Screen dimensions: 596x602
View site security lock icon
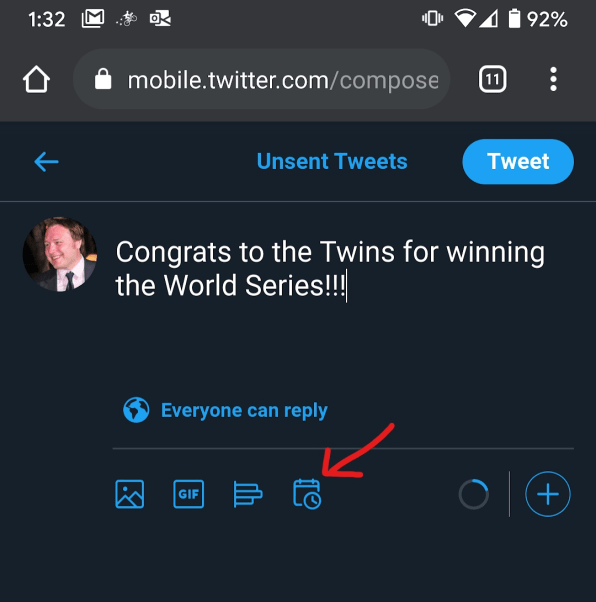(x=103, y=79)
